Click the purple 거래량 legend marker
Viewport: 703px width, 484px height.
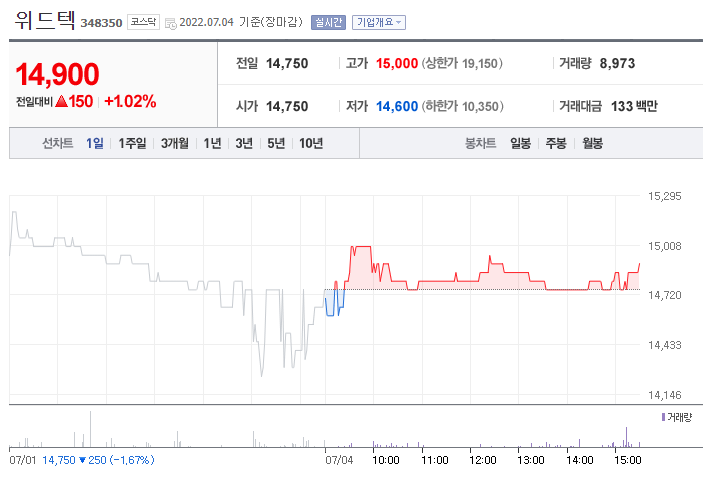point(664,417)
